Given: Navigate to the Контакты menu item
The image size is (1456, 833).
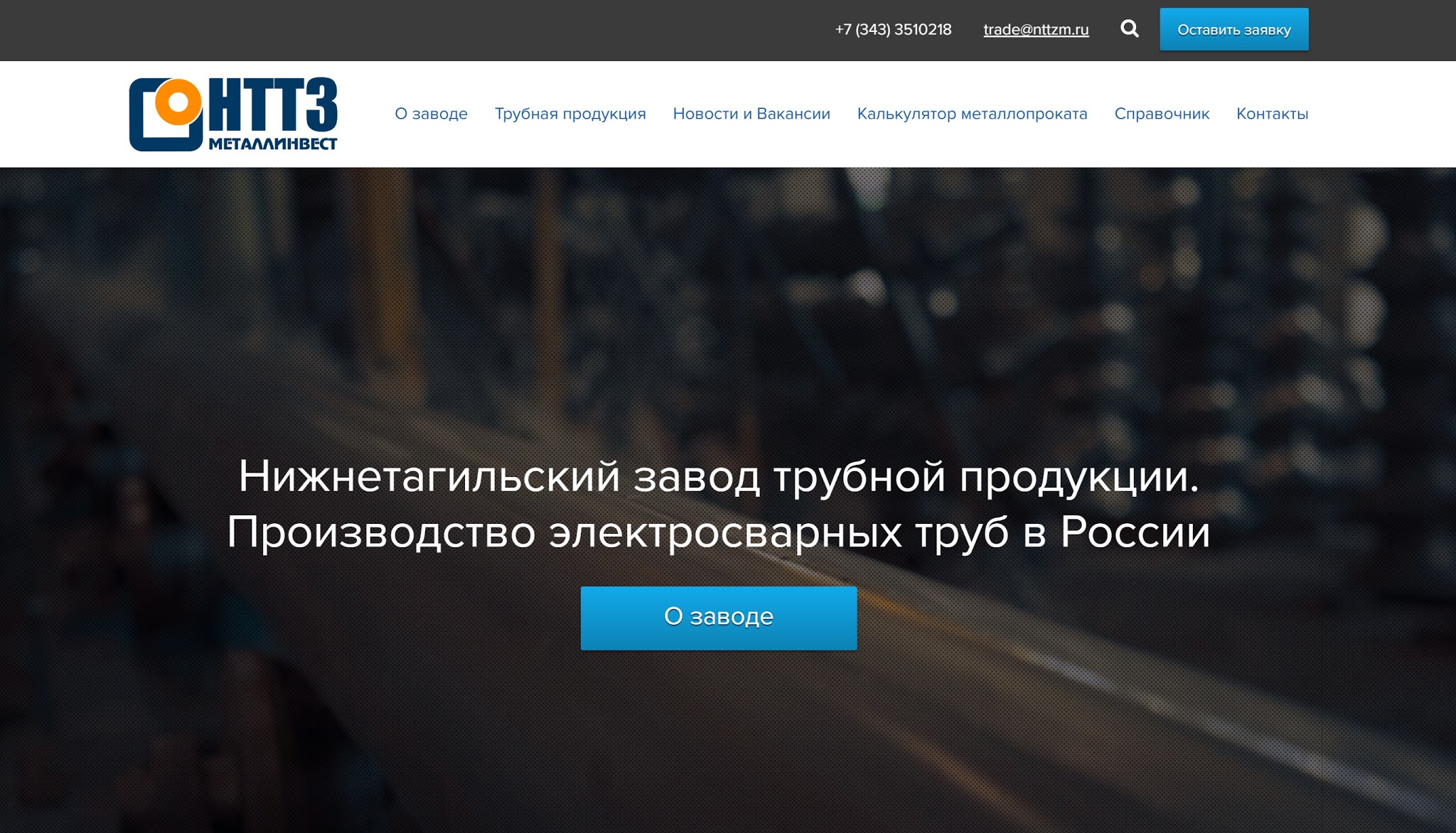Looking at the screenshot, I should coord(1272,114).
